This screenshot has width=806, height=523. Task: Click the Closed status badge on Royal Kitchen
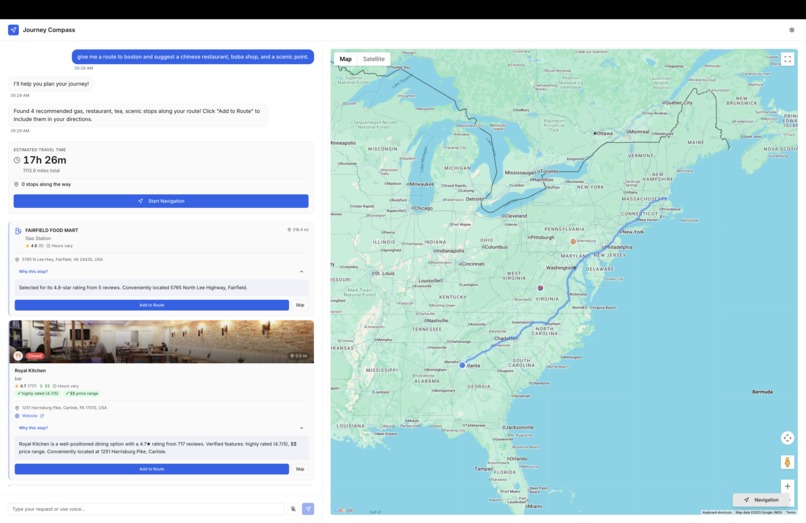point(35,356)
